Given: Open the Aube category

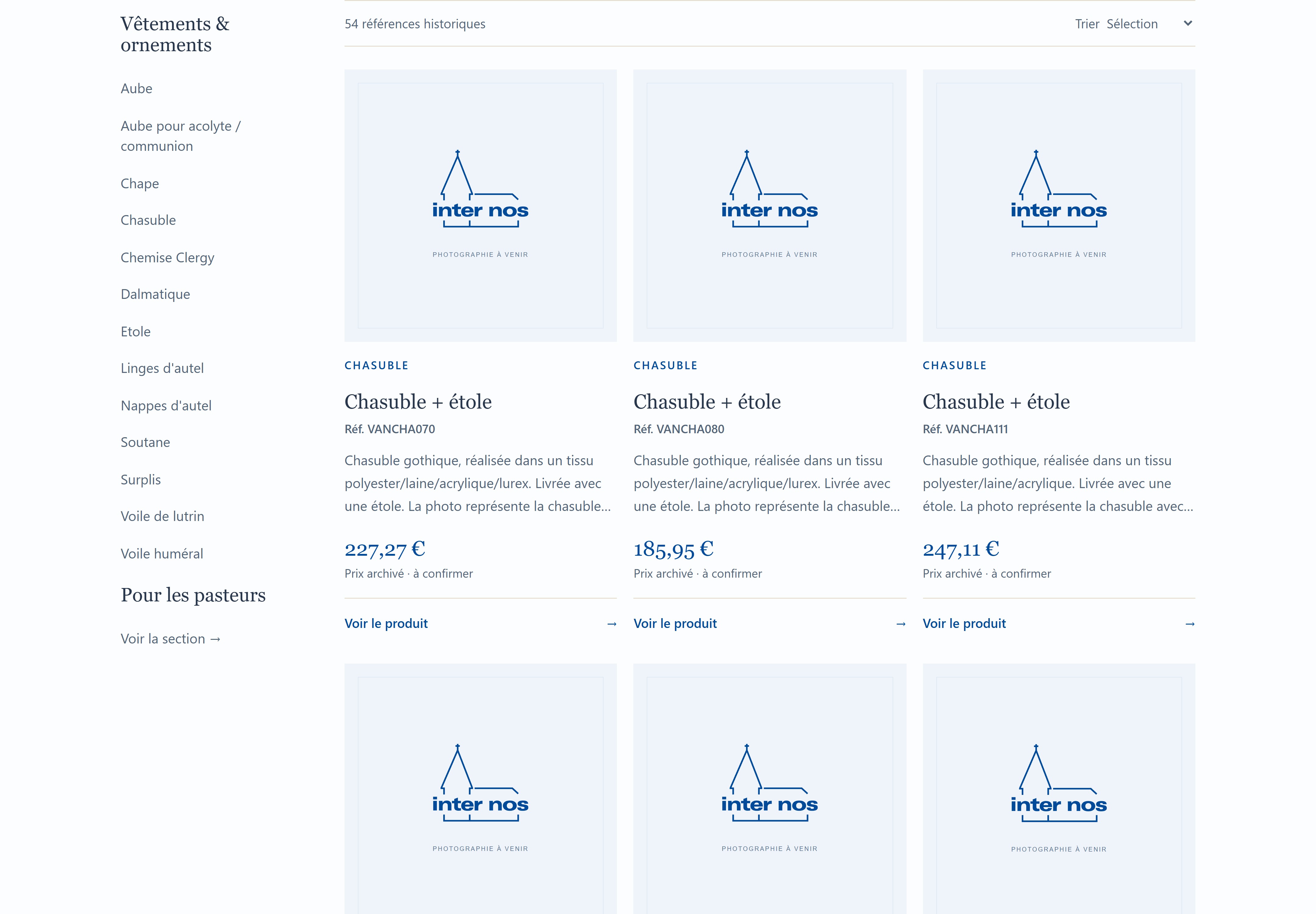Looking at the screenshot, I should pyautogui.click(x=136, y=88).
